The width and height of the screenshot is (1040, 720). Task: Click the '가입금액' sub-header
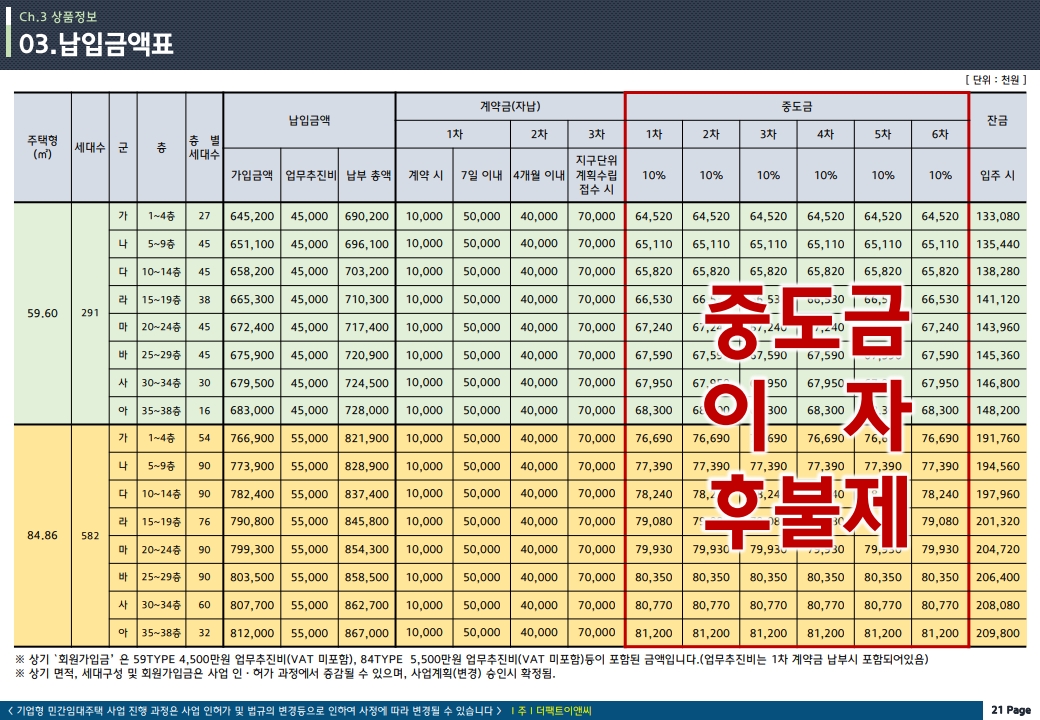click(x=252, y=175)
